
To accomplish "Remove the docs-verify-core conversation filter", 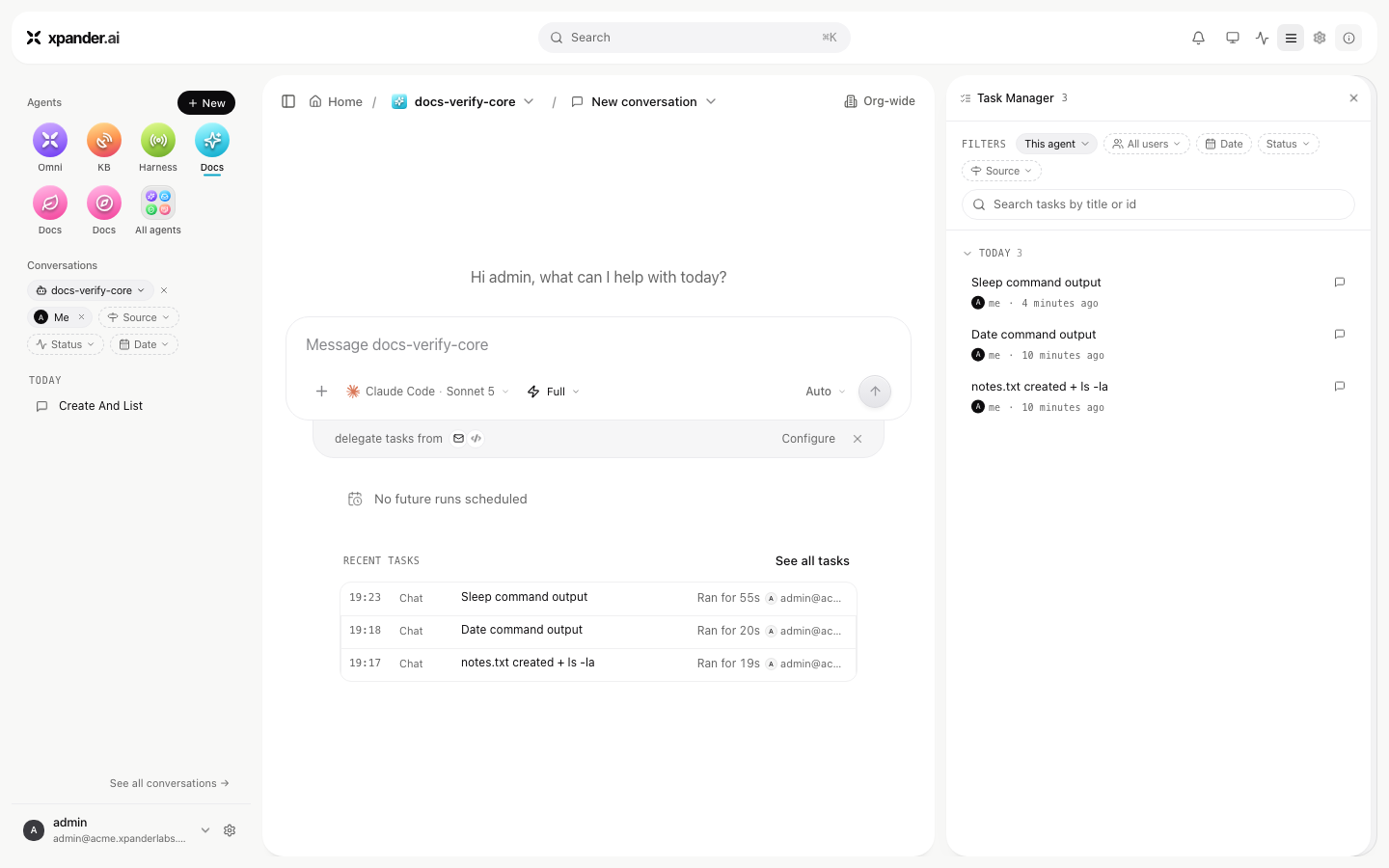I will [x=164, y=290].
